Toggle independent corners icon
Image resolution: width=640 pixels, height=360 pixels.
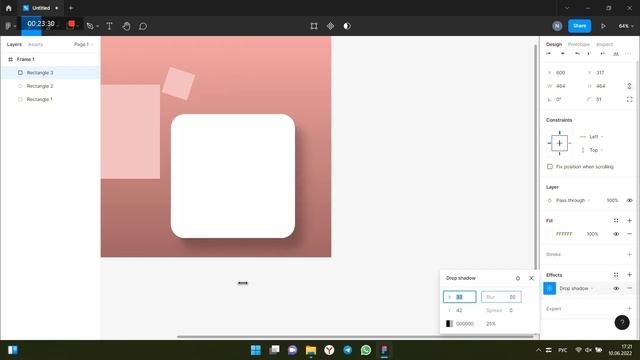tap(629, 99)
